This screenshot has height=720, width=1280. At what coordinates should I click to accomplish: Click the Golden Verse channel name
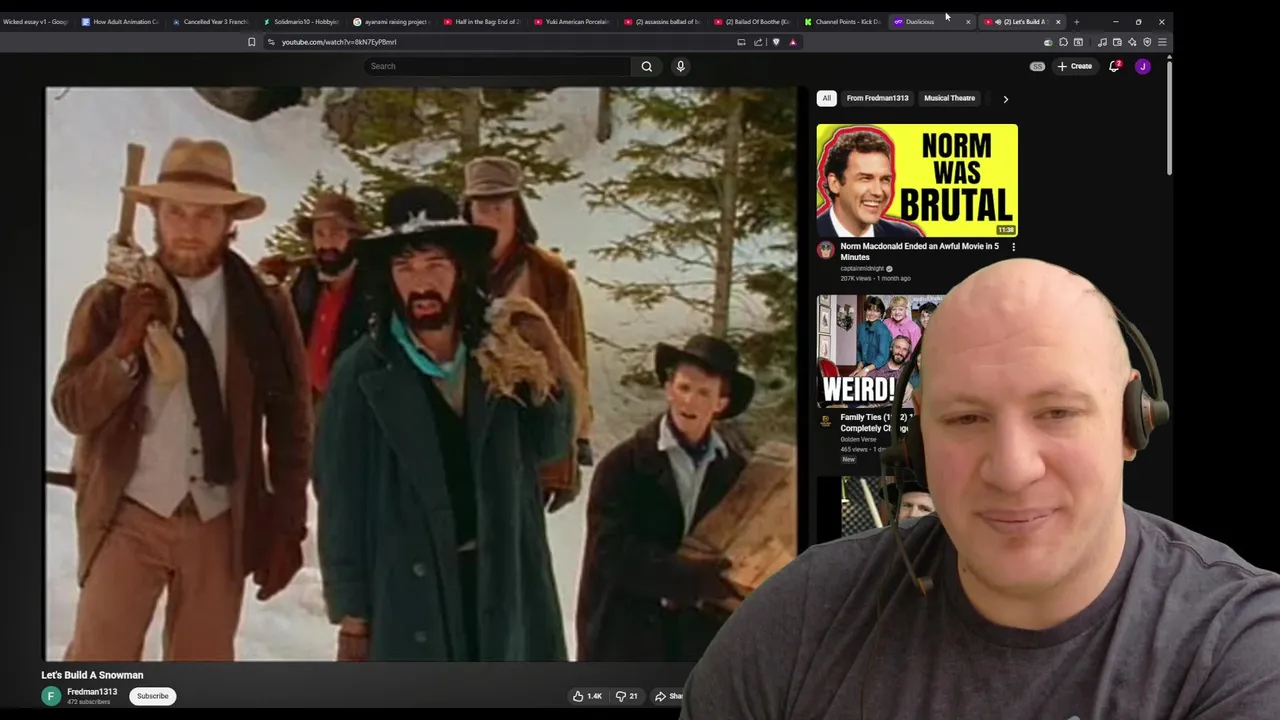pyautogui.click(x=858, y=439)
